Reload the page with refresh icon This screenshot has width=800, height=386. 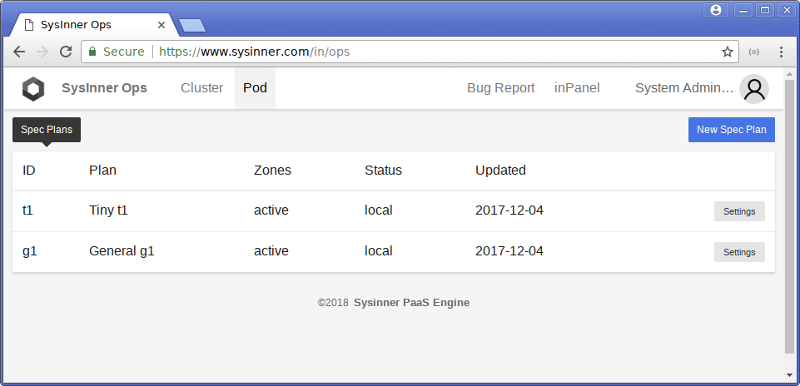click(65, 52)
